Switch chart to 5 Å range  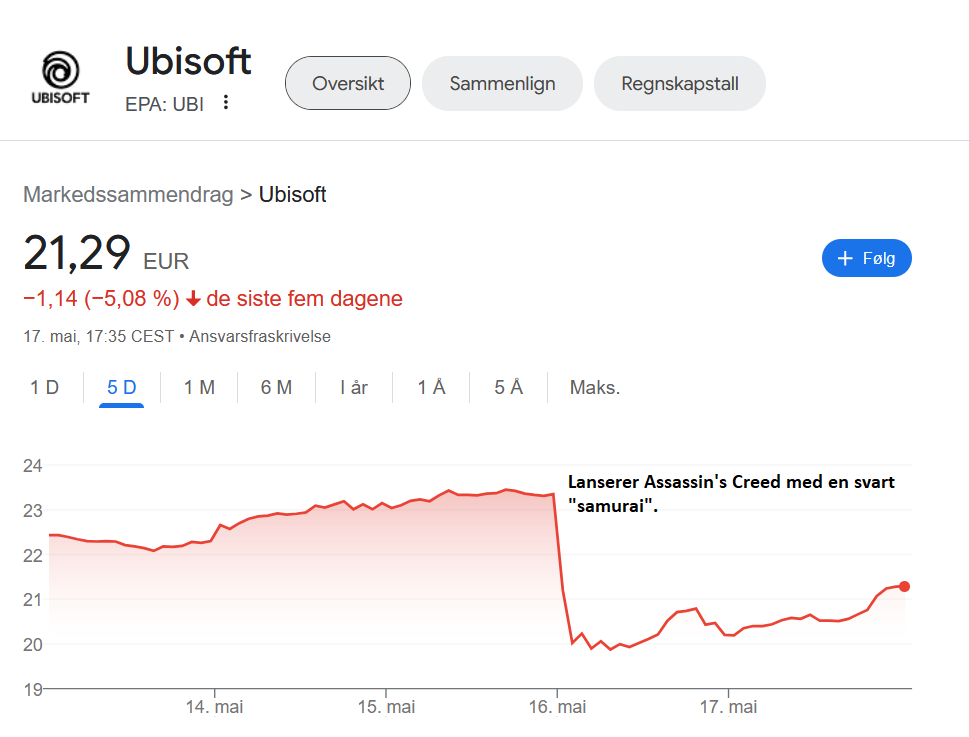509,387
